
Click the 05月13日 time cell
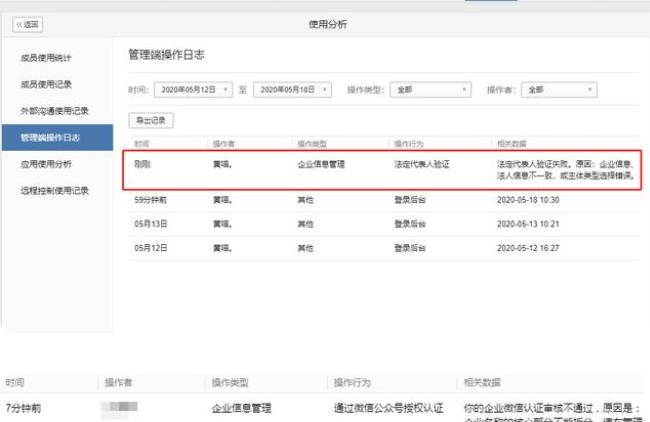[x=150, y=224]
